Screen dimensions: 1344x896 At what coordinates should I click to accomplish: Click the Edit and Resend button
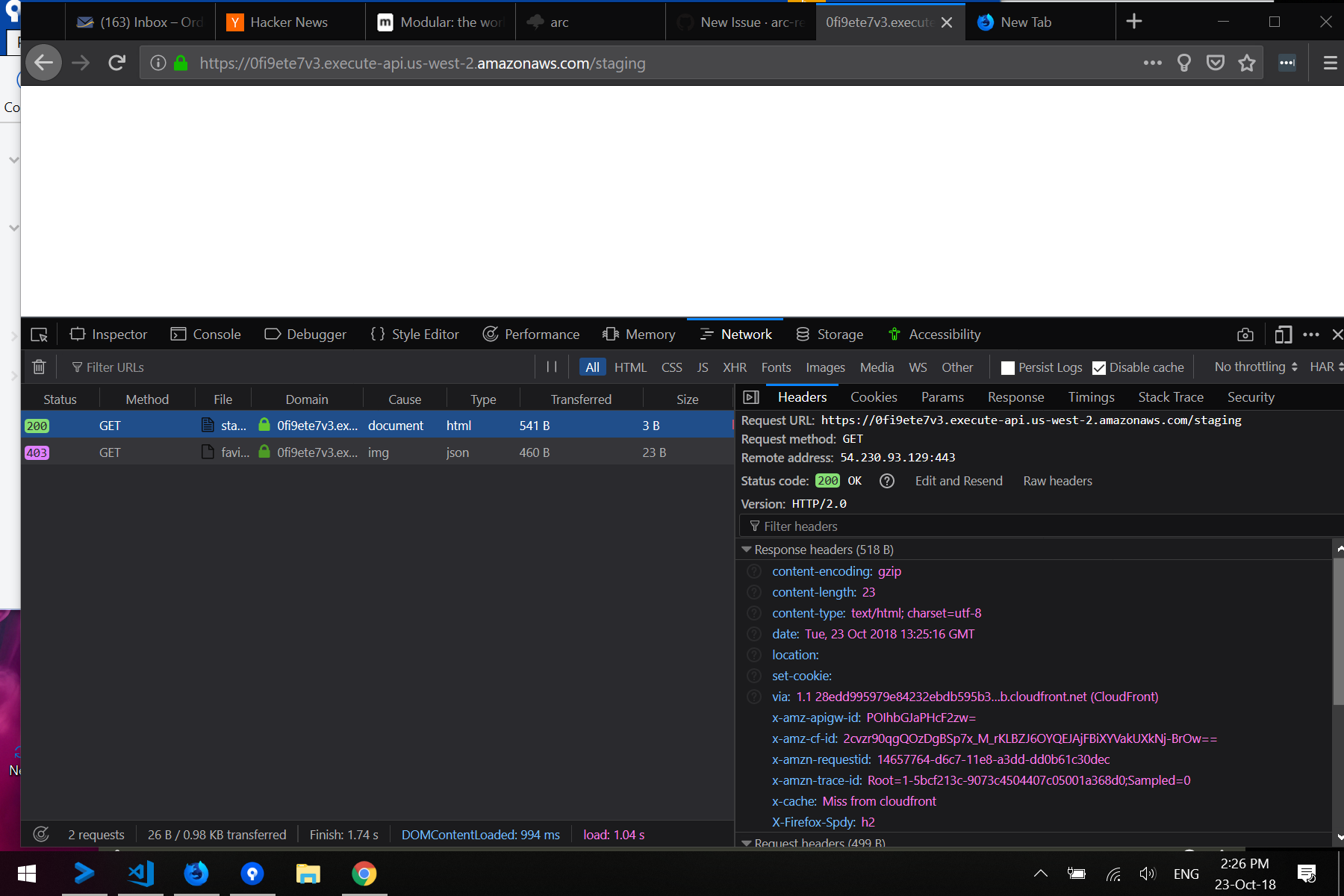[958, 481]
